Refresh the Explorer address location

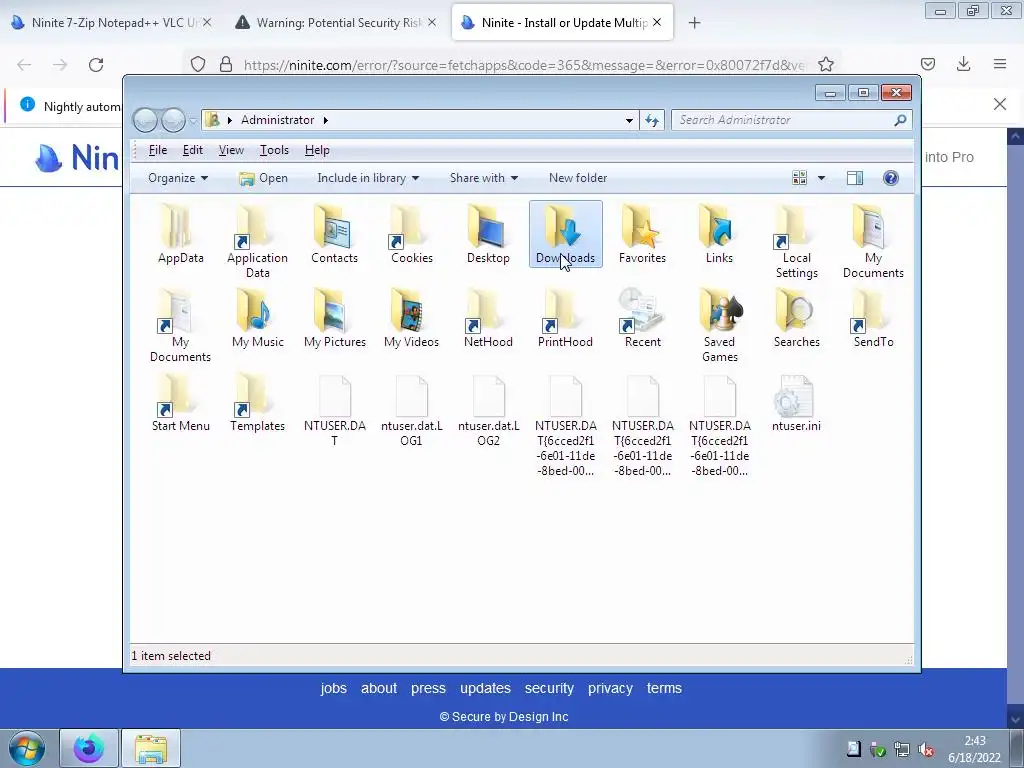tap(652, 120)
